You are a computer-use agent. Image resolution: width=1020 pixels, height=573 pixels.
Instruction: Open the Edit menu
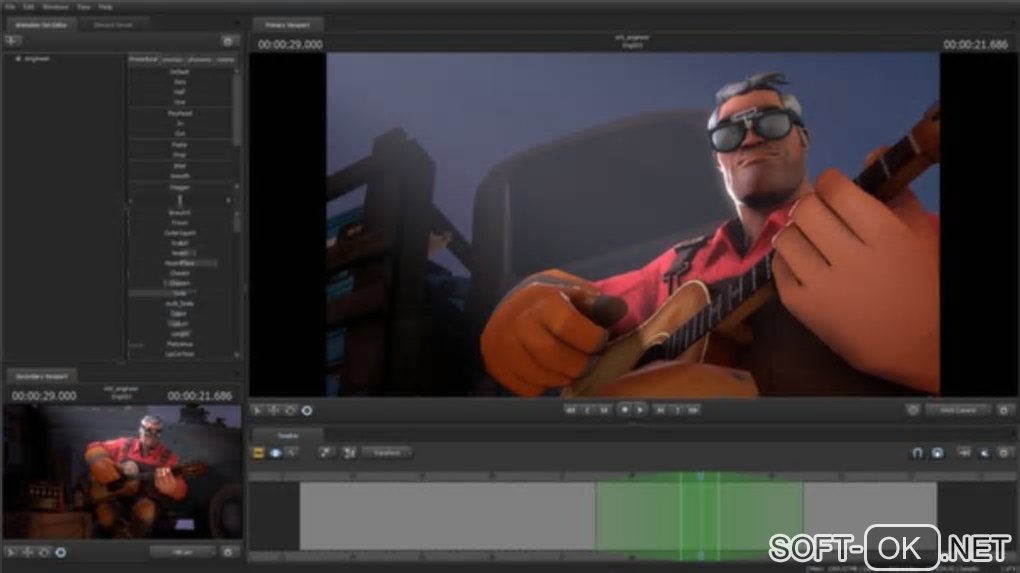[29, 7]
